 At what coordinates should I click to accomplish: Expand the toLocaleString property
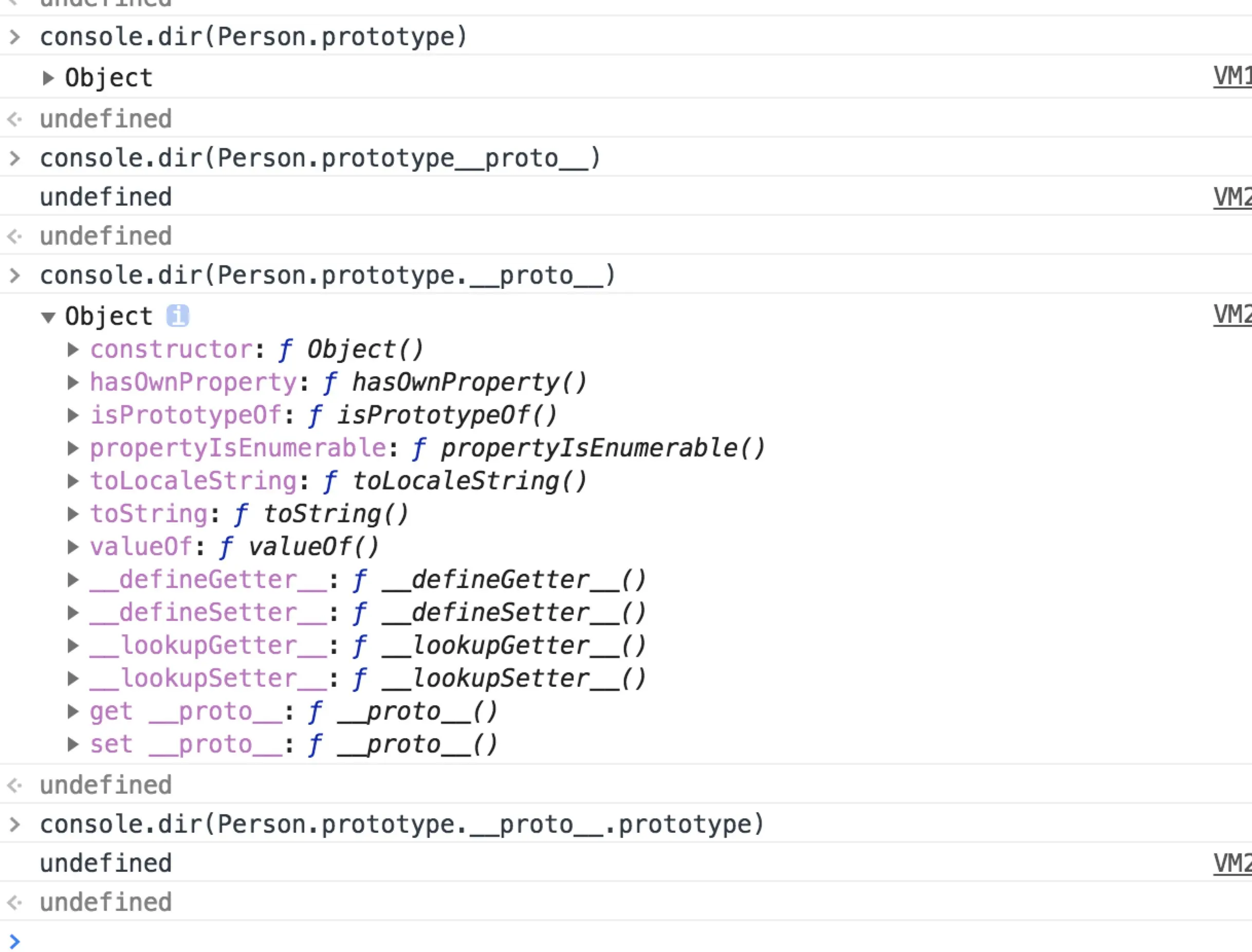pos(72,481)
